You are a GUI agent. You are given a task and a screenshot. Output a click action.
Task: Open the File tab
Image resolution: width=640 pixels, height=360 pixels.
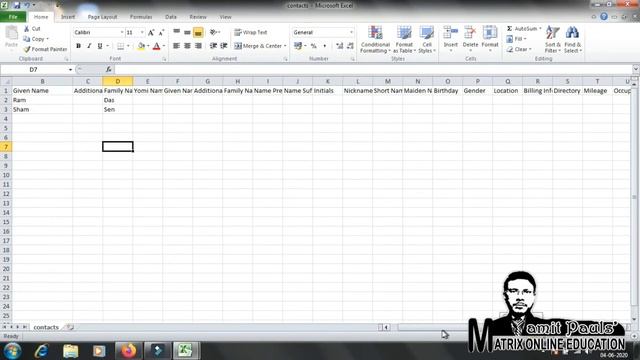(x=13, y=17)
